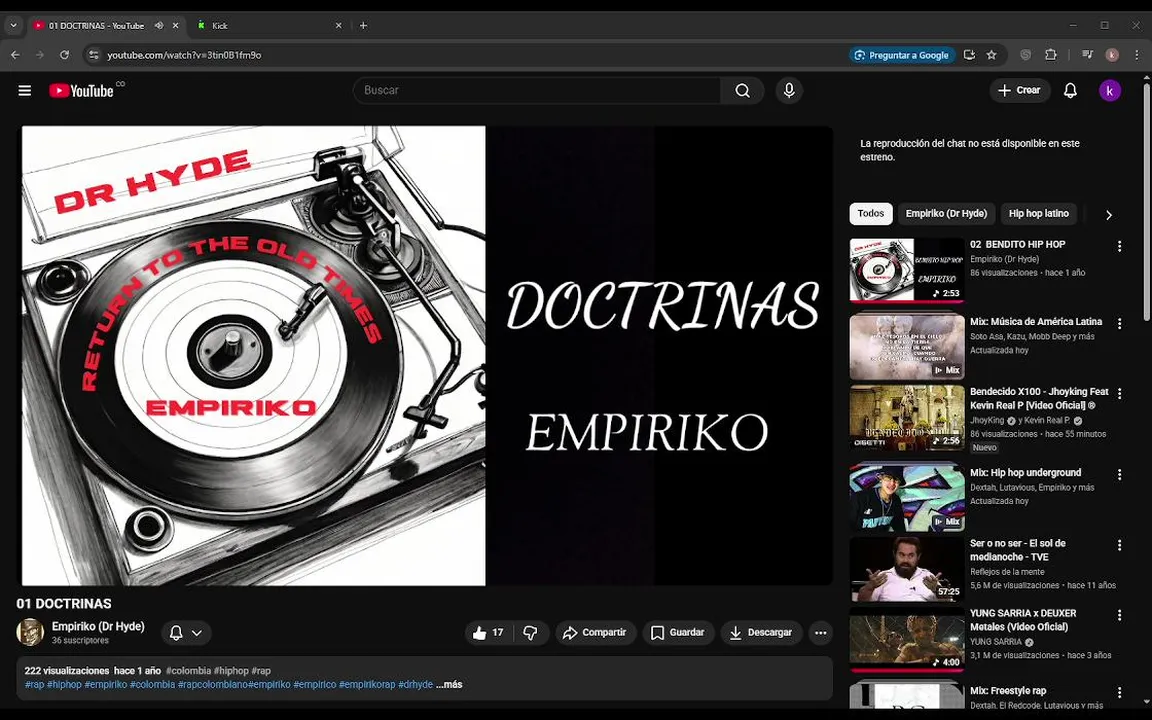Open more actions menu beside Descargar
1152x720 pixels.
click(x=821, y=633)
